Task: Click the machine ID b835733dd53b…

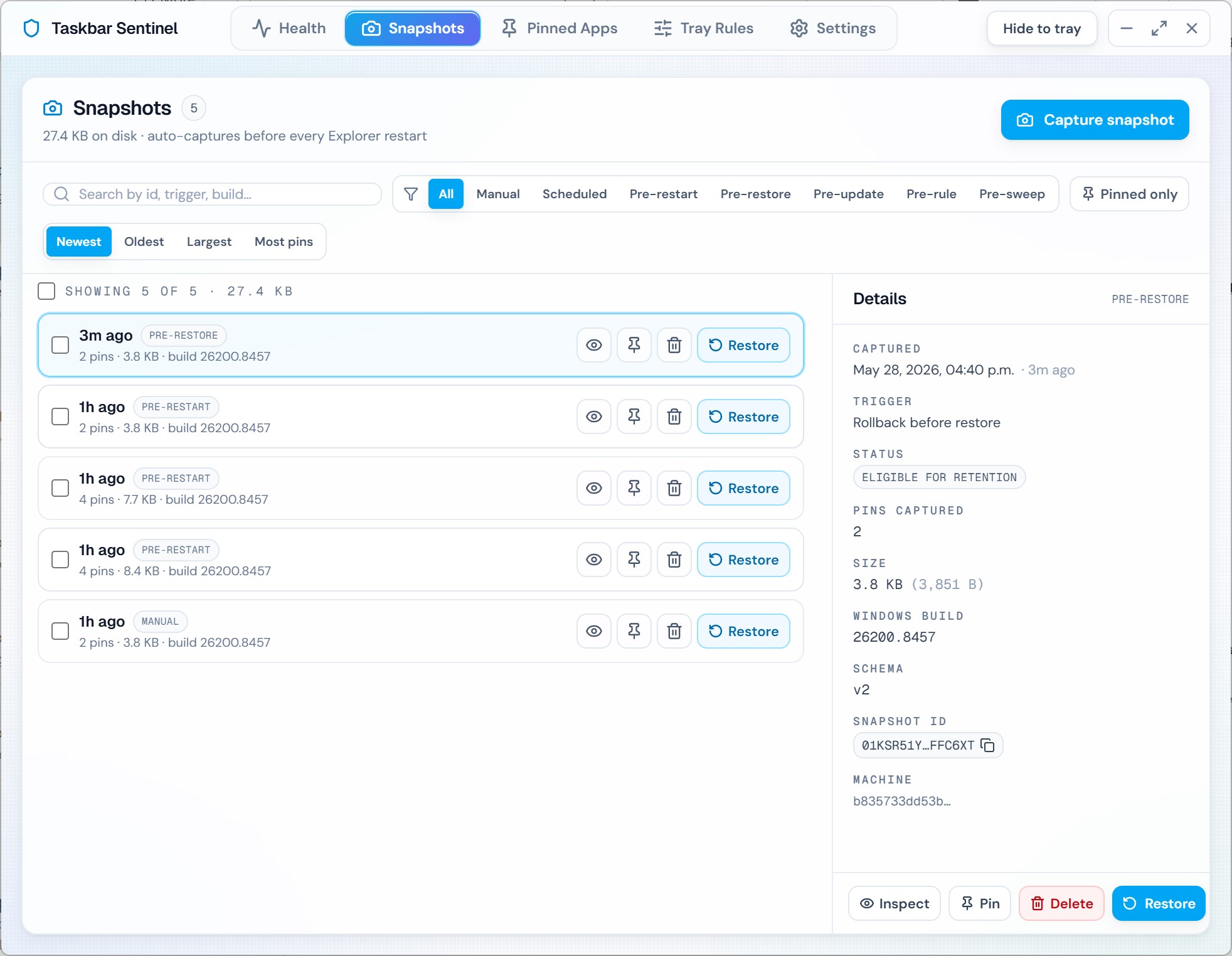Action: point(901,801)
